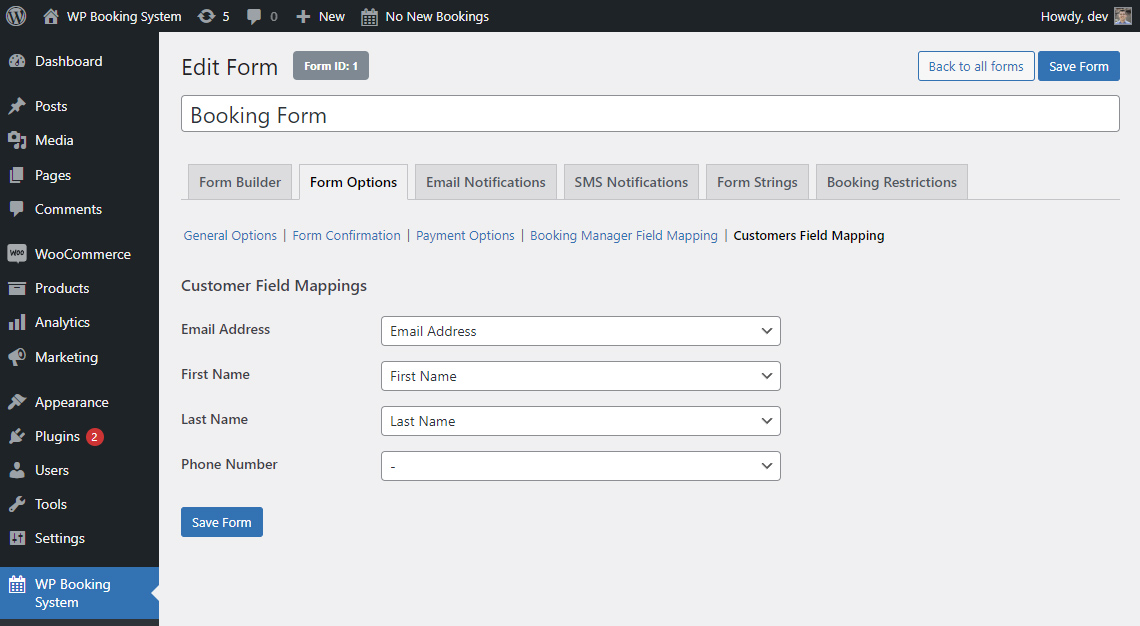1140x626 pixels.
Task: Open the Email Address mapping dropdown
Action: click(x=580, y=331)
